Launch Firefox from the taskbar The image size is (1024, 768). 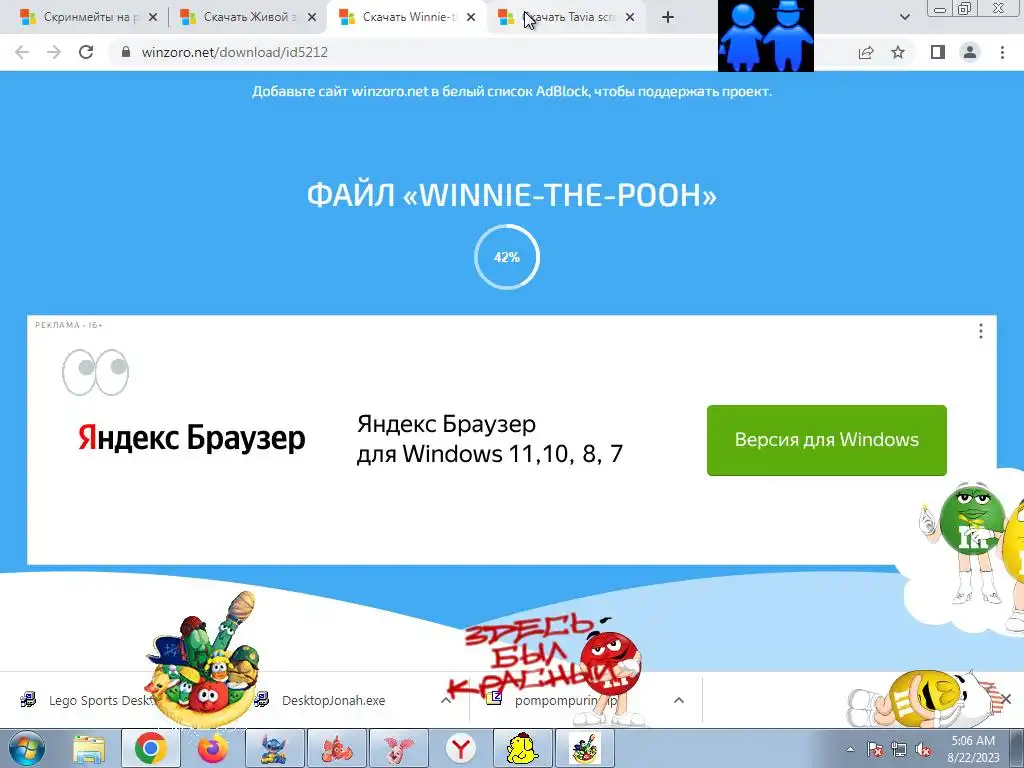click(212, 748)
